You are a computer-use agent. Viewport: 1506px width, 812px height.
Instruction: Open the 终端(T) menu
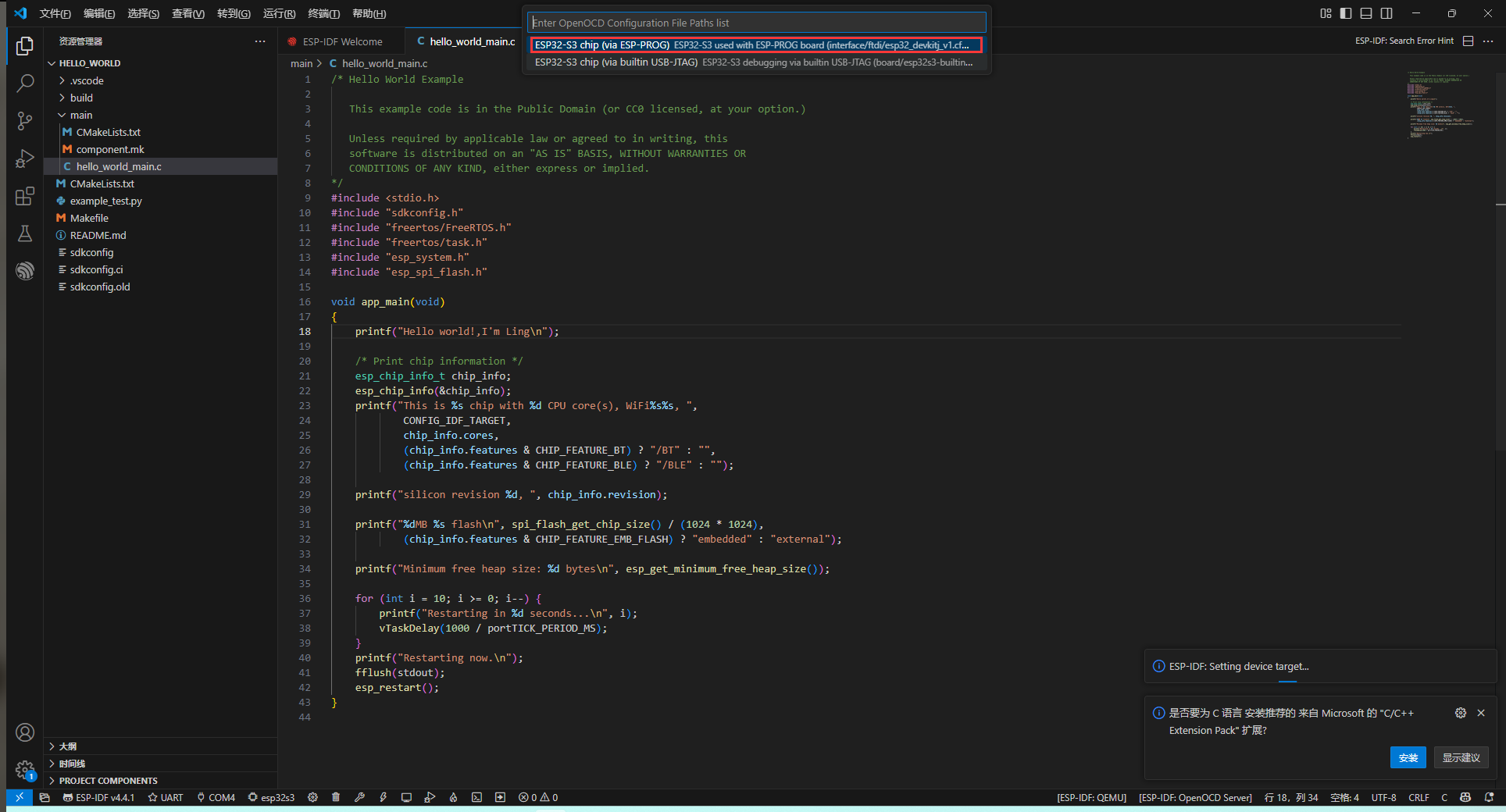click(323, 13)
